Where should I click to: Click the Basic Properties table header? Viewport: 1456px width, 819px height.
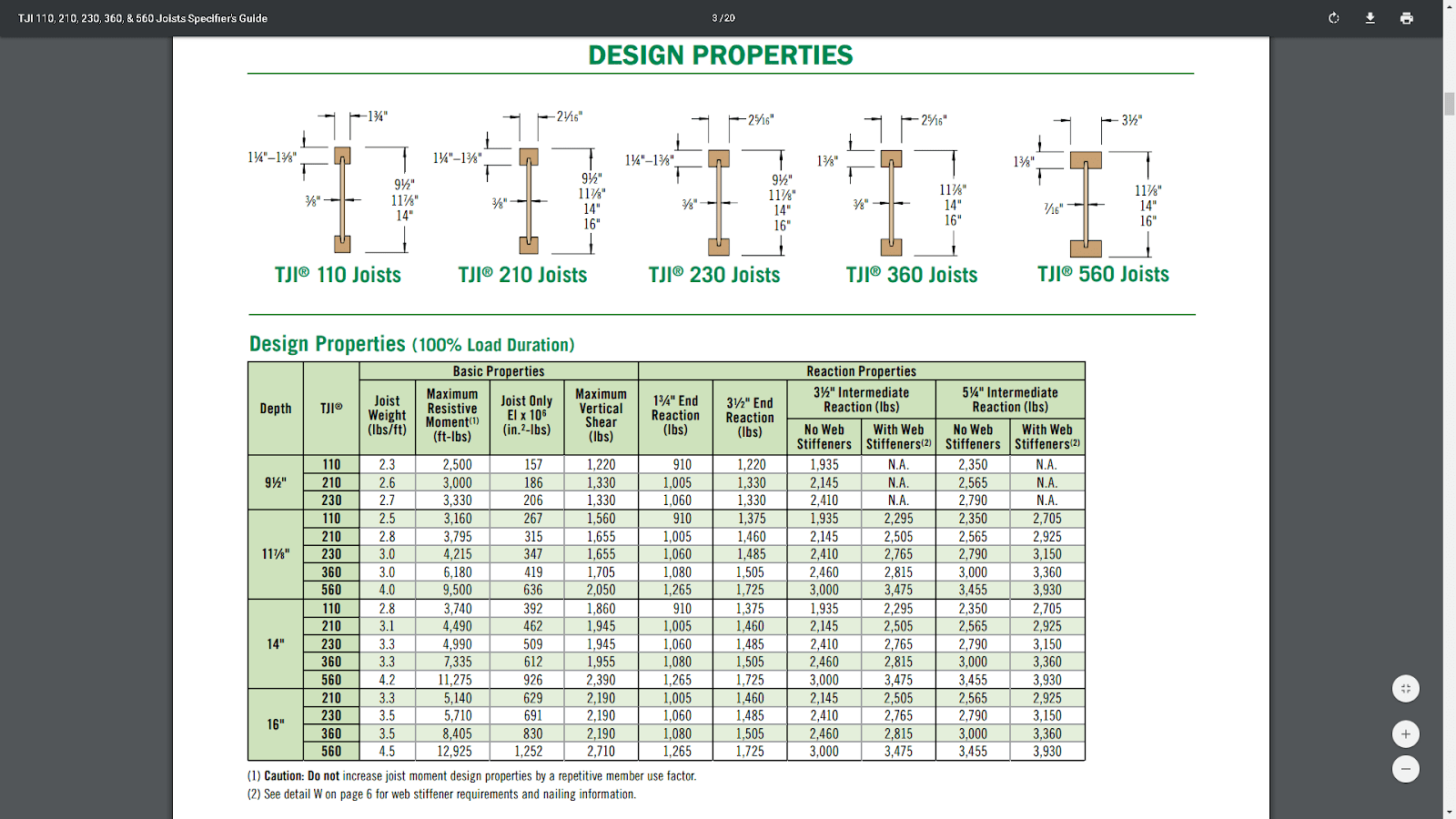pyautogui.click(x=499, y=371)
